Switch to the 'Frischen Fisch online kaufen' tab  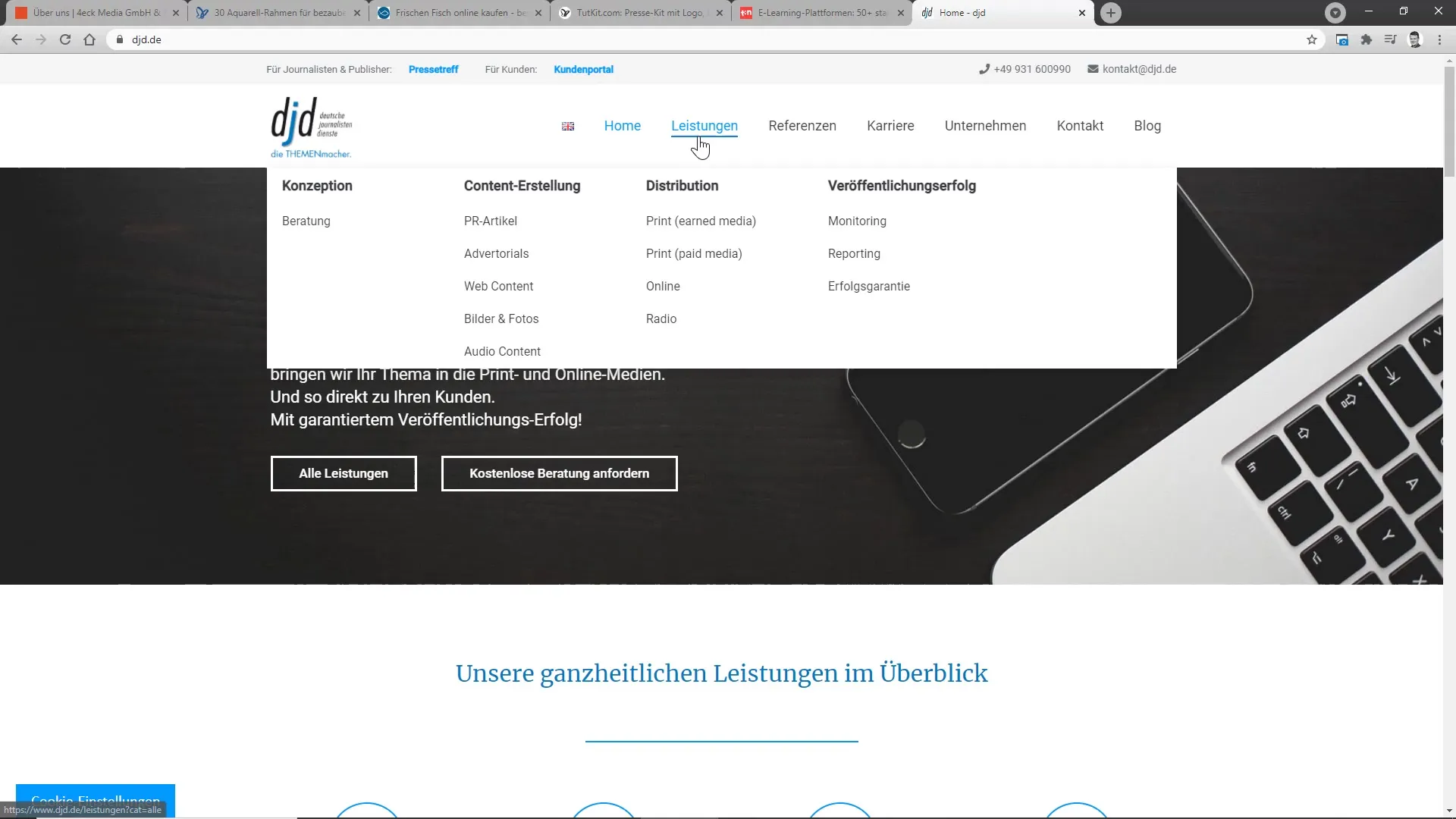[x=459, y=13]
